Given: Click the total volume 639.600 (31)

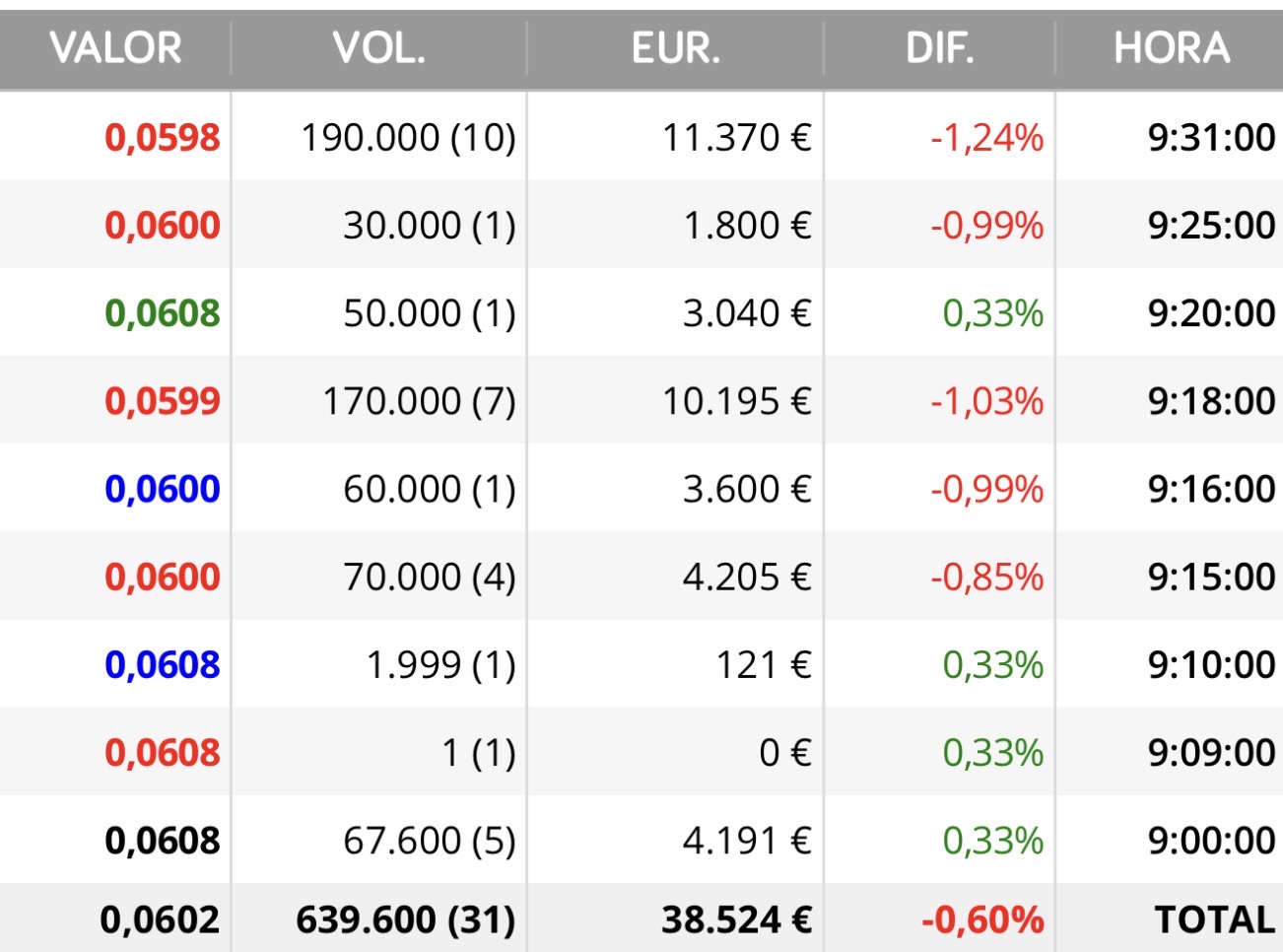Looking at the screenshot, I should (406, 919).
